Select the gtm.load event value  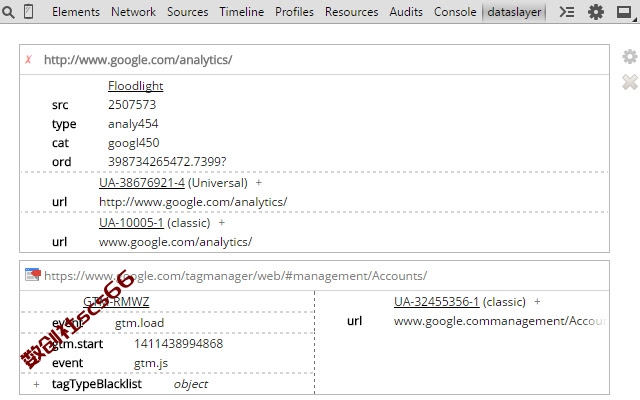point(139,323)
